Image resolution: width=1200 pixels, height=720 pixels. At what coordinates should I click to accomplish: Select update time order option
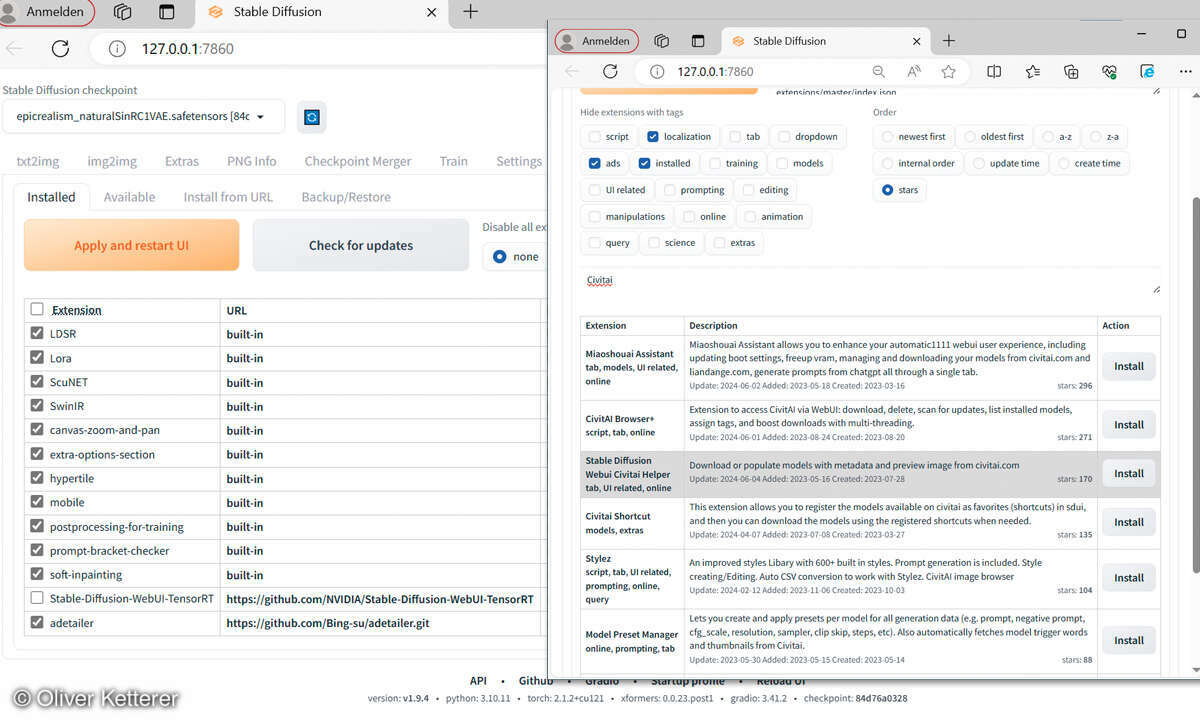click(x=979, y=163)
